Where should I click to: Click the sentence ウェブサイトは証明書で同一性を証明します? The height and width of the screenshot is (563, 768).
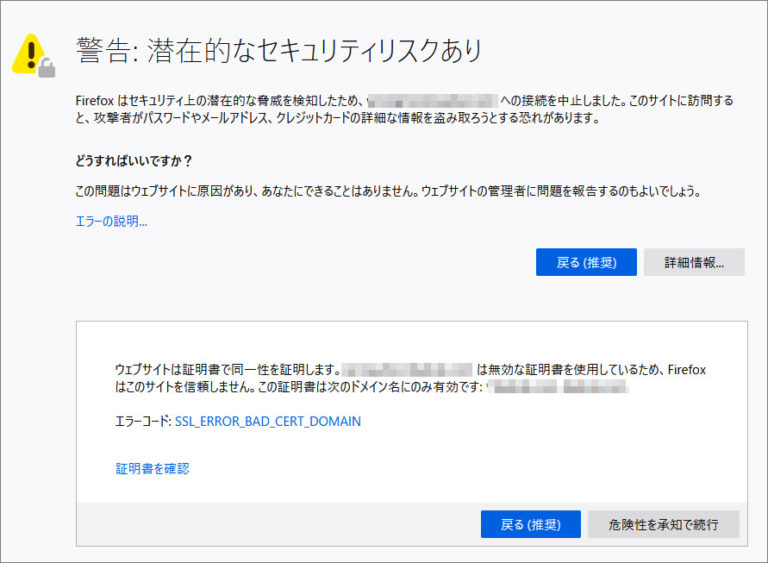click(x=226, y=369)
